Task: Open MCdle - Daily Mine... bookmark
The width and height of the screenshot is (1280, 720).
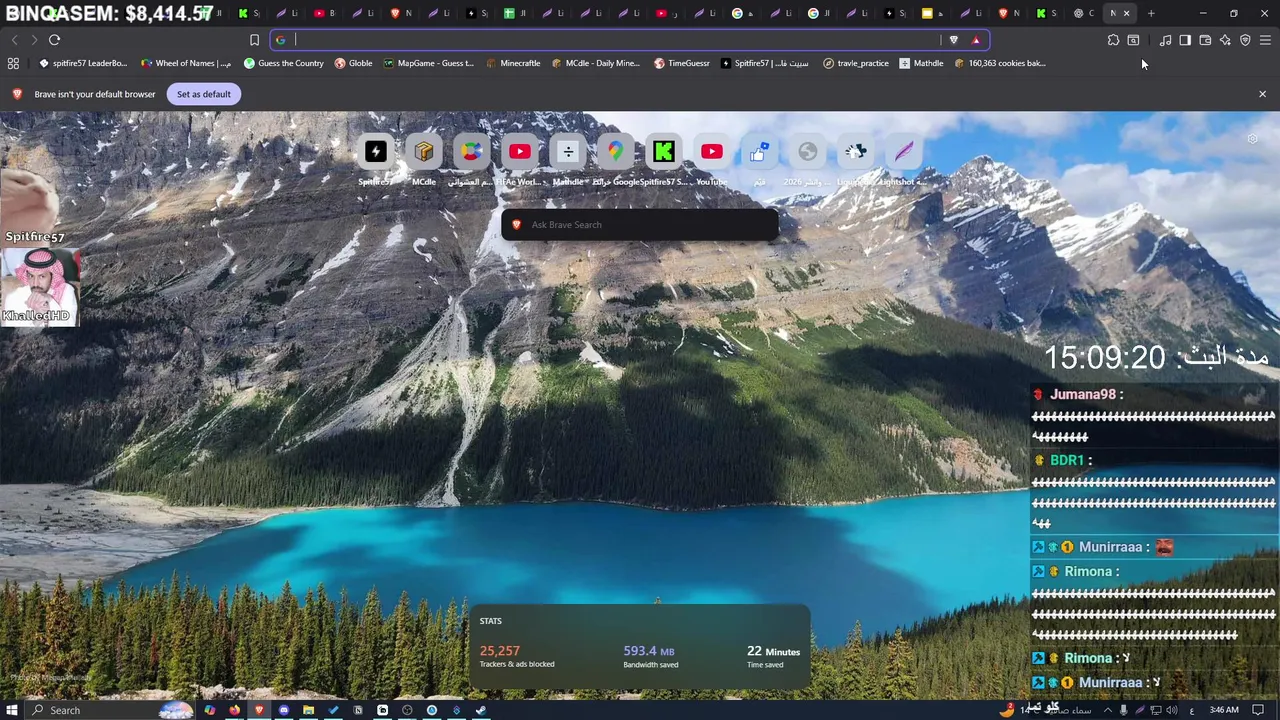Action: [x=596, y=63]
